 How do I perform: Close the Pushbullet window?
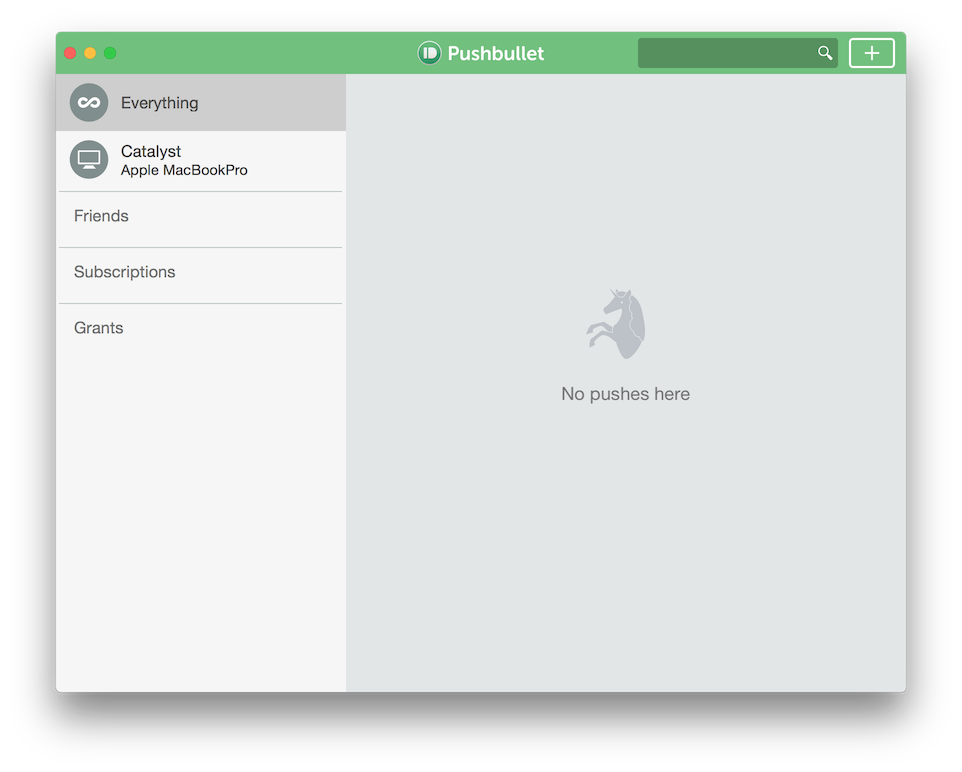point(70,53)
